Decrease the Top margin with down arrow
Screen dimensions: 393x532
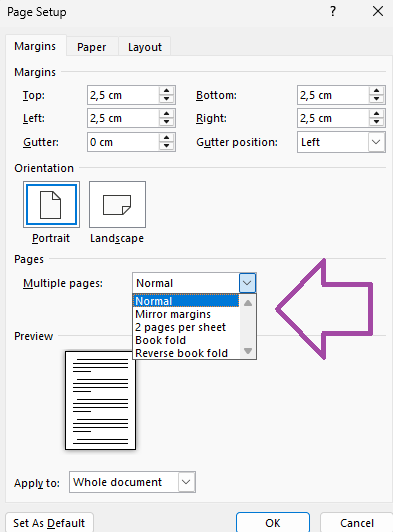[x=166, y=99]
